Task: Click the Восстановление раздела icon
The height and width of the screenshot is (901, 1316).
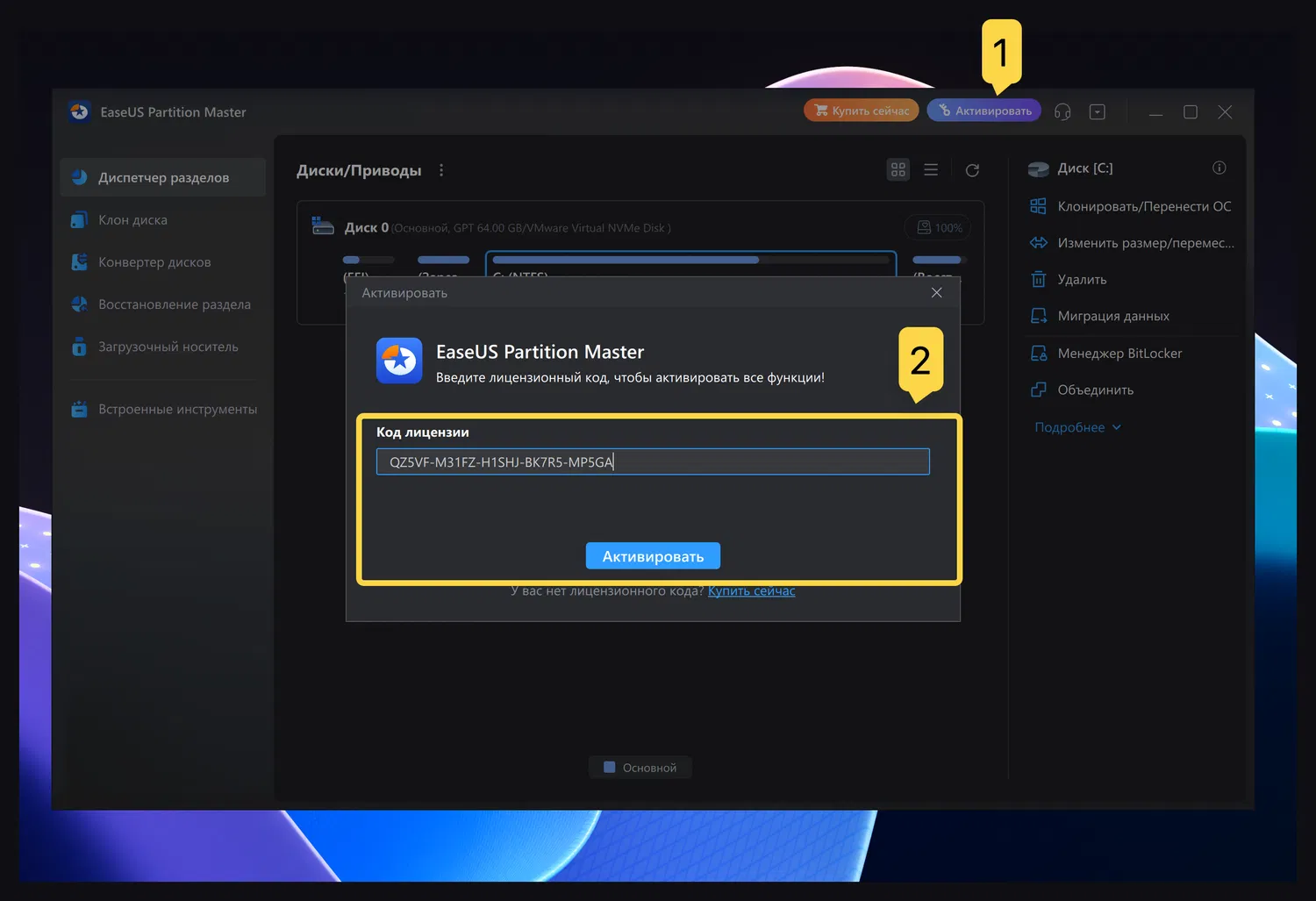Action: [79, 304]
